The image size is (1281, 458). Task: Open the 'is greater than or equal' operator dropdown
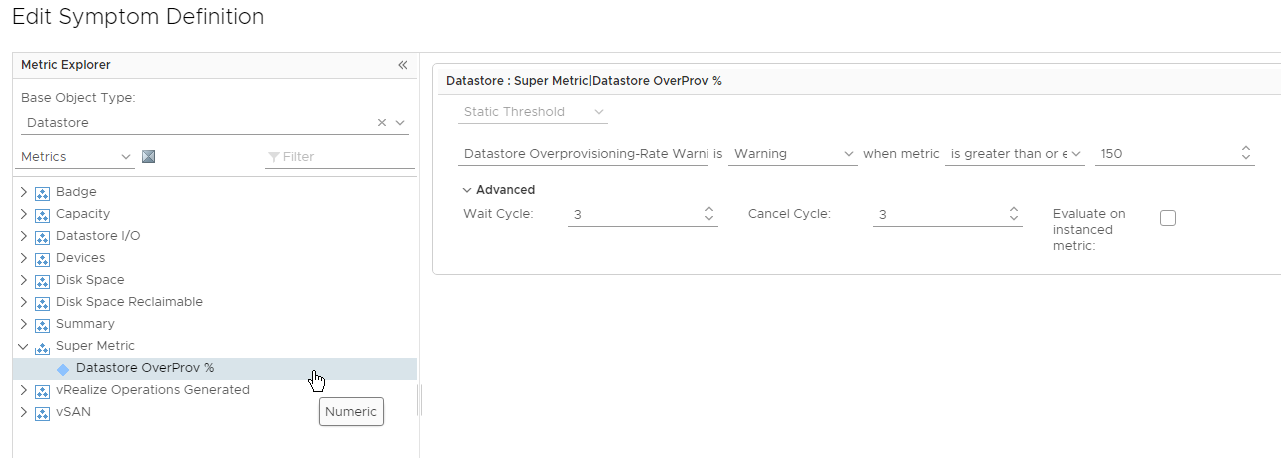click(x=1014, y=154)
